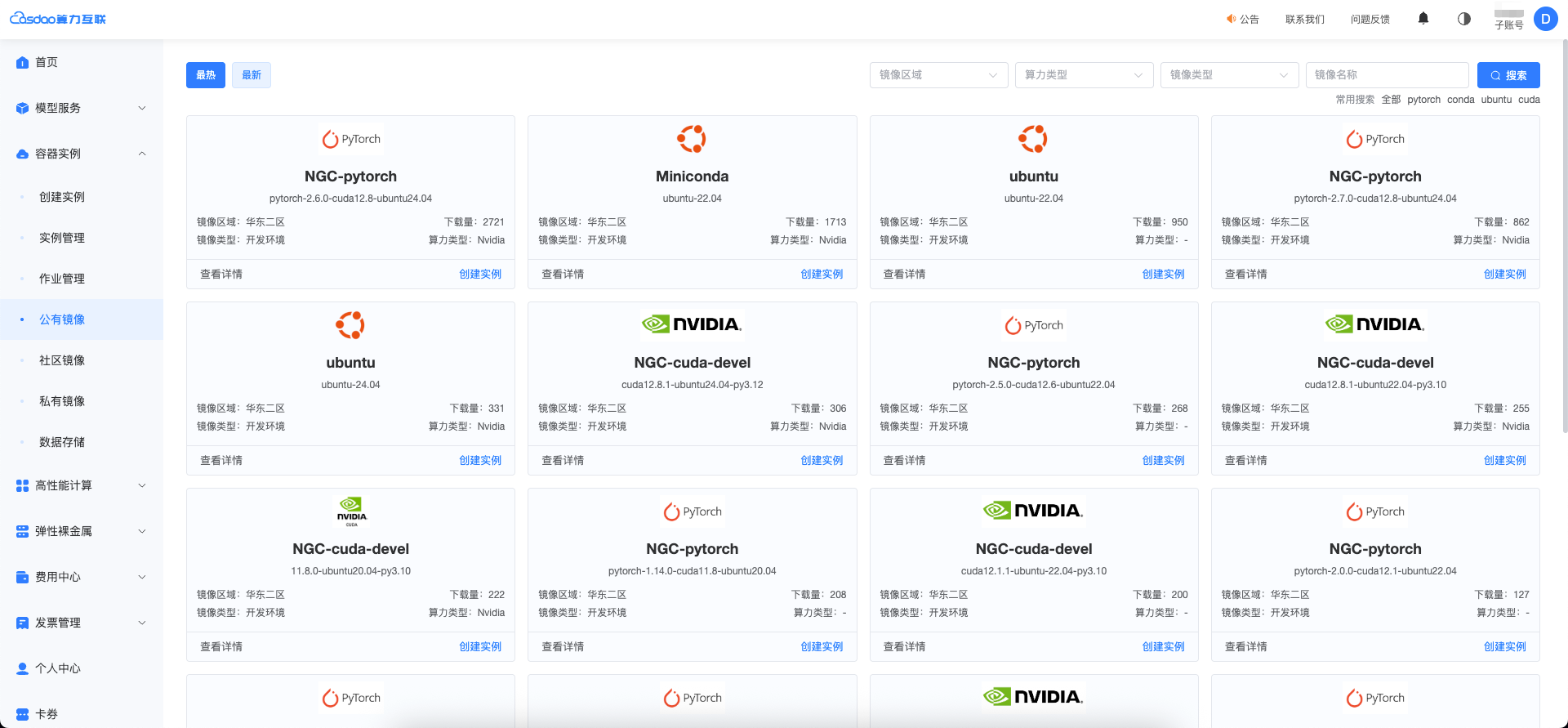
Task: Collapse the 容器实例 sidebar menu
Action: (x=82, y=154)
